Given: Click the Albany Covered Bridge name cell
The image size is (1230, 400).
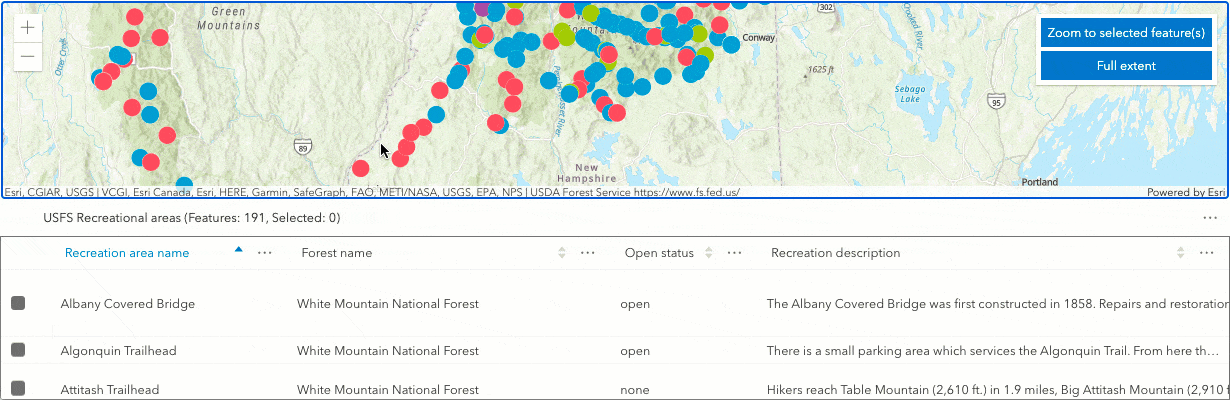Looking at the screenshot, I should pos(128,303).
